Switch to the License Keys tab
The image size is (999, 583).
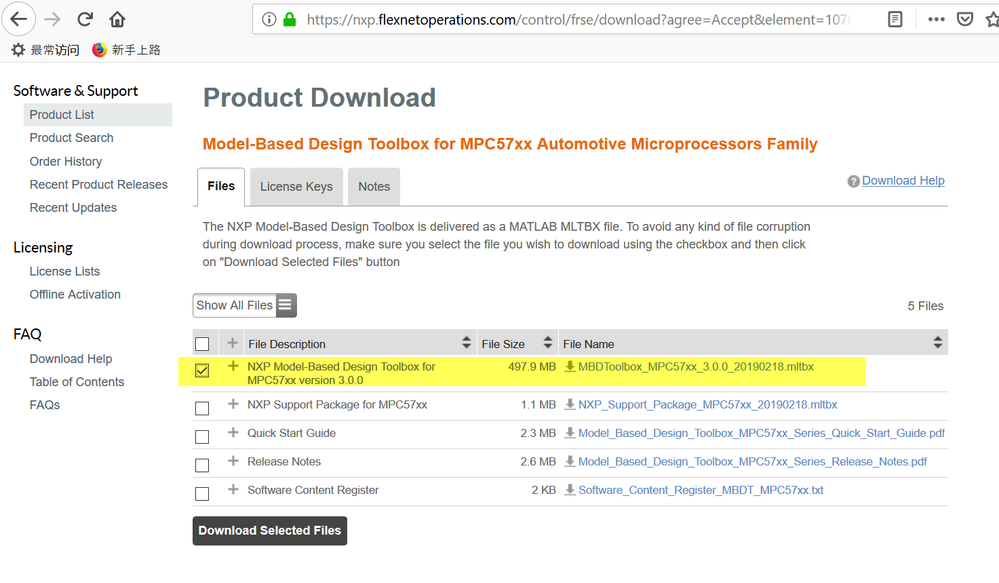coord(296,187)
